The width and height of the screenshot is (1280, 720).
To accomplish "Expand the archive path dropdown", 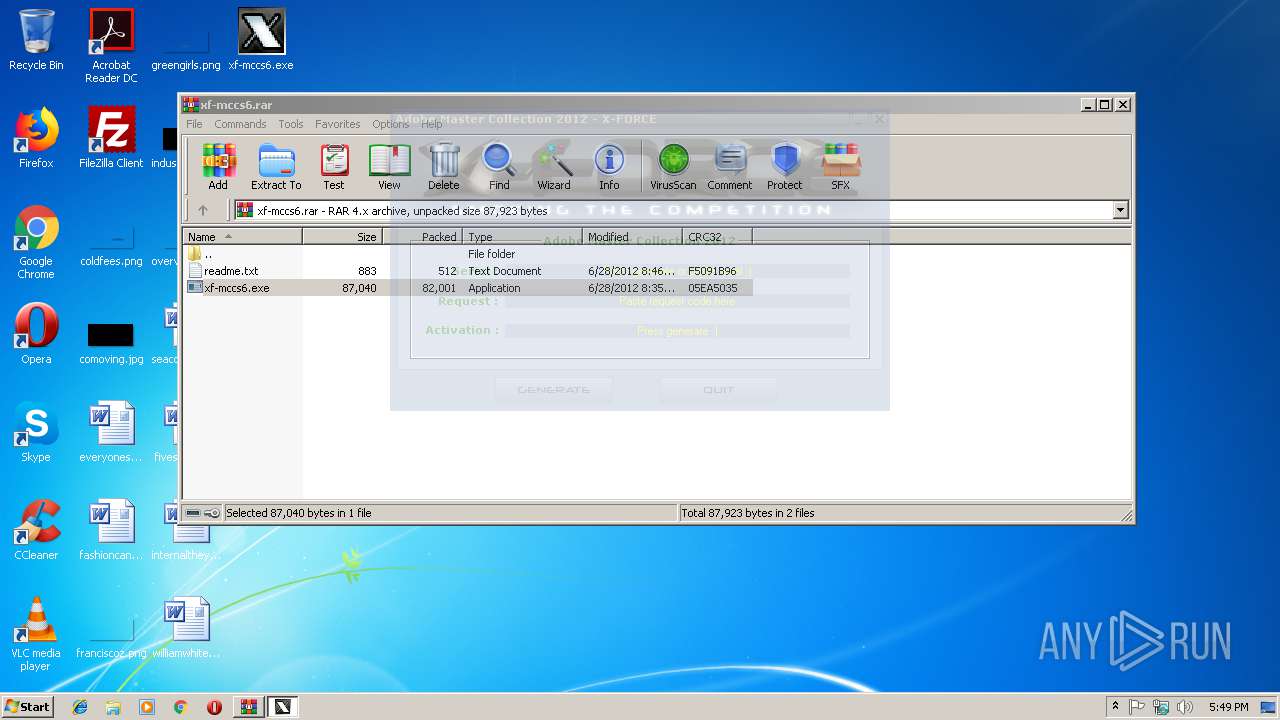I will pos(1120,210).
